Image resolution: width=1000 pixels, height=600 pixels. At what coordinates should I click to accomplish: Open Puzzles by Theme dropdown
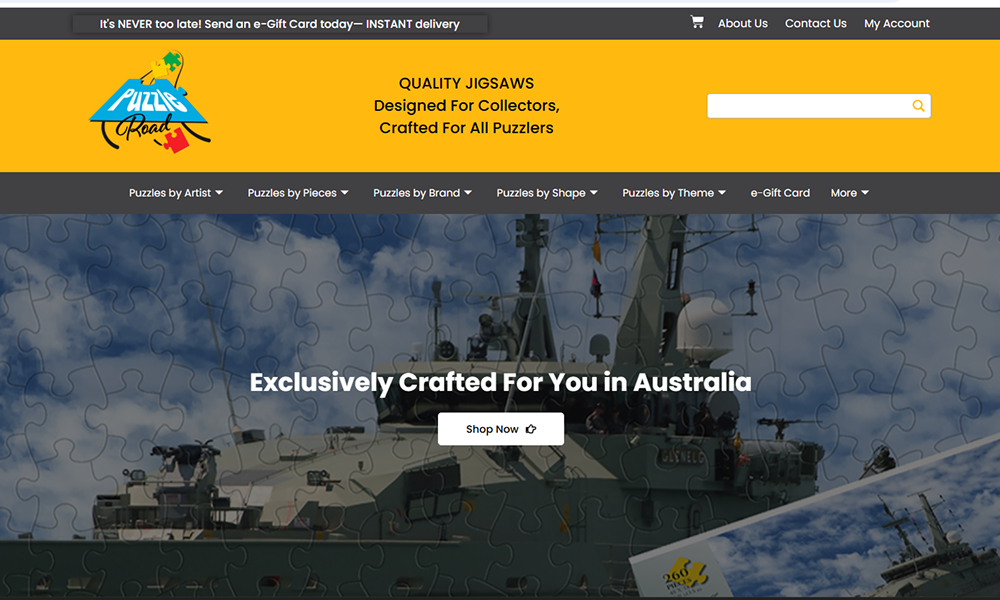(x=674, y=193)
